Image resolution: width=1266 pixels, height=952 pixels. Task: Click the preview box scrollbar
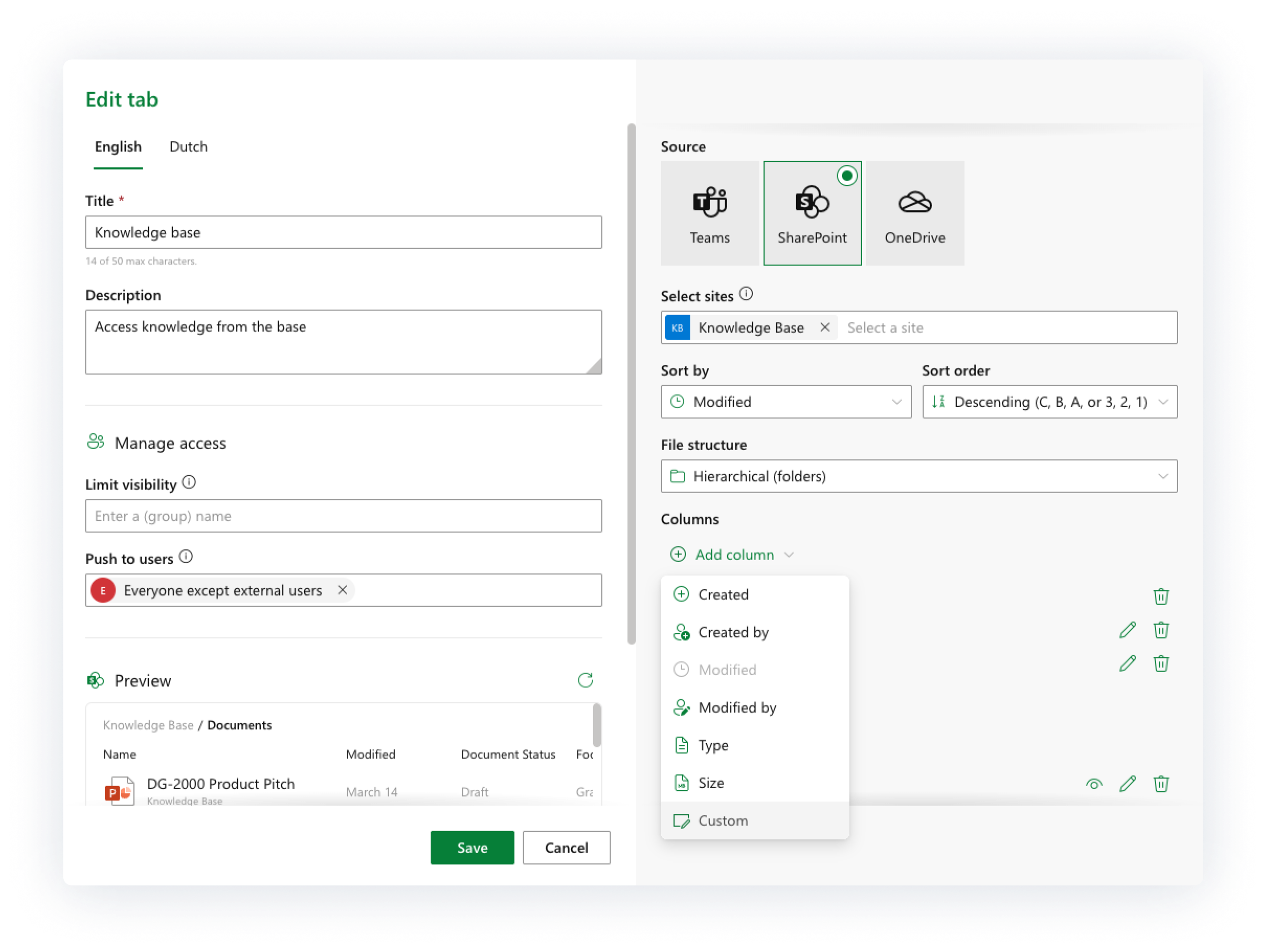pos(597,725)
